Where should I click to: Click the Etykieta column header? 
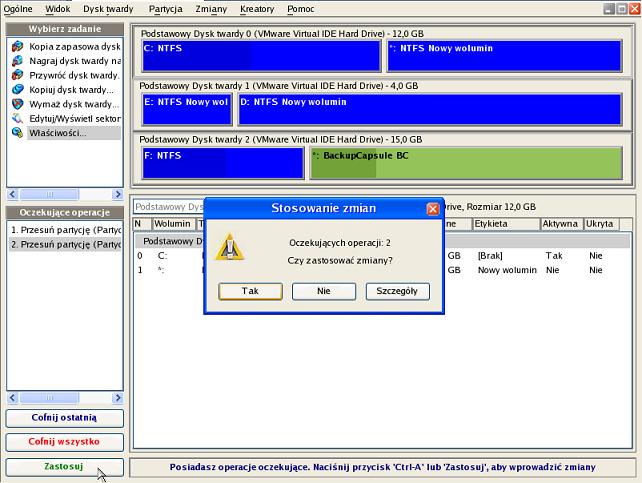coord(506,224)
